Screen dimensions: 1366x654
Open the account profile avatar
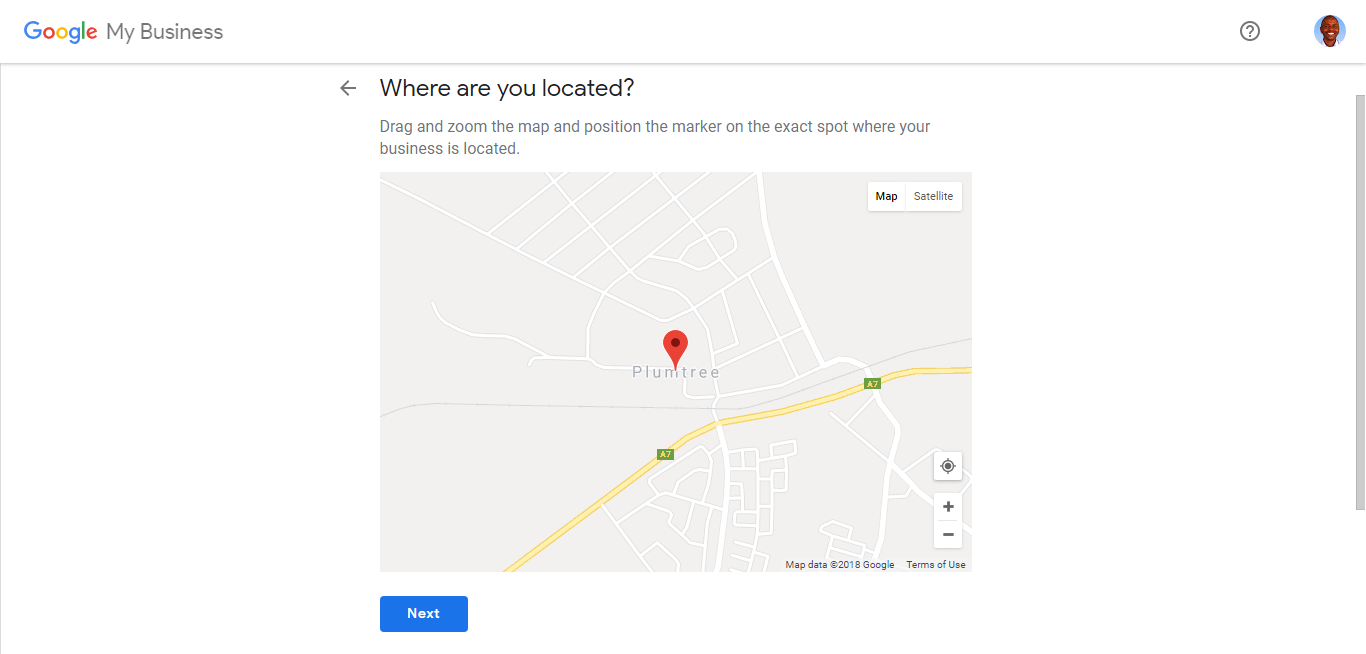[1330, 31]
